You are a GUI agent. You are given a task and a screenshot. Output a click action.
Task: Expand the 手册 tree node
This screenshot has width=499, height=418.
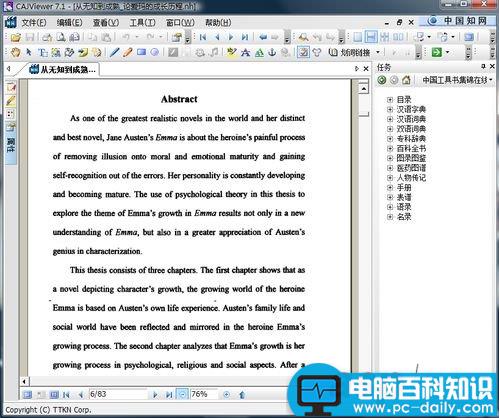point(389,188)
